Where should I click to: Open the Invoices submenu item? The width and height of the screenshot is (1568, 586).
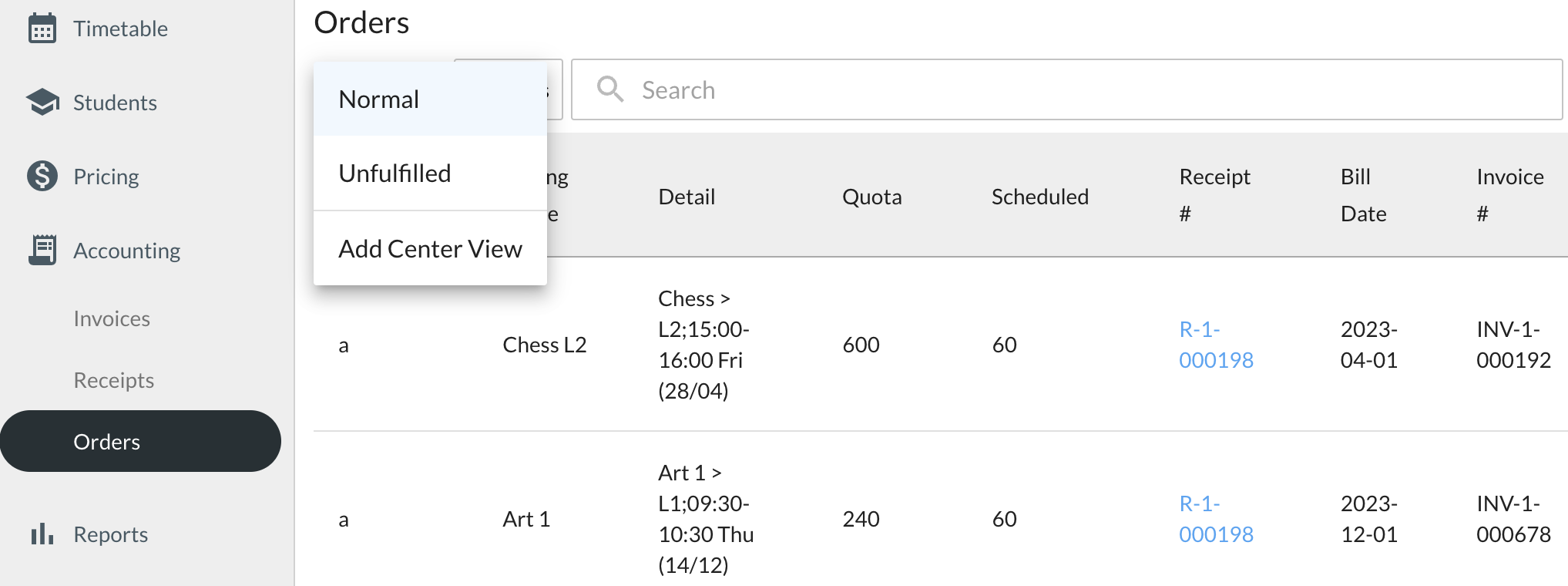point(112,318)
